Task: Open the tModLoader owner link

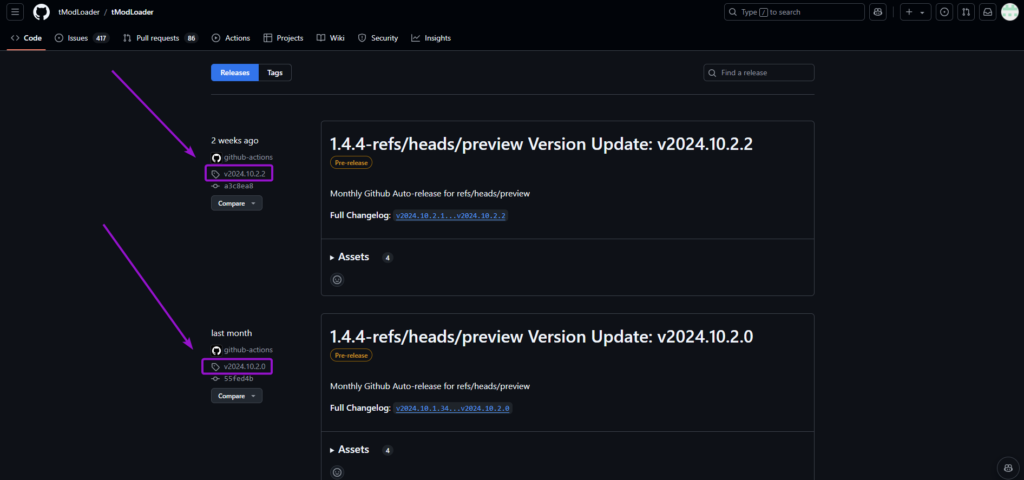Action: tap(78, 12)
